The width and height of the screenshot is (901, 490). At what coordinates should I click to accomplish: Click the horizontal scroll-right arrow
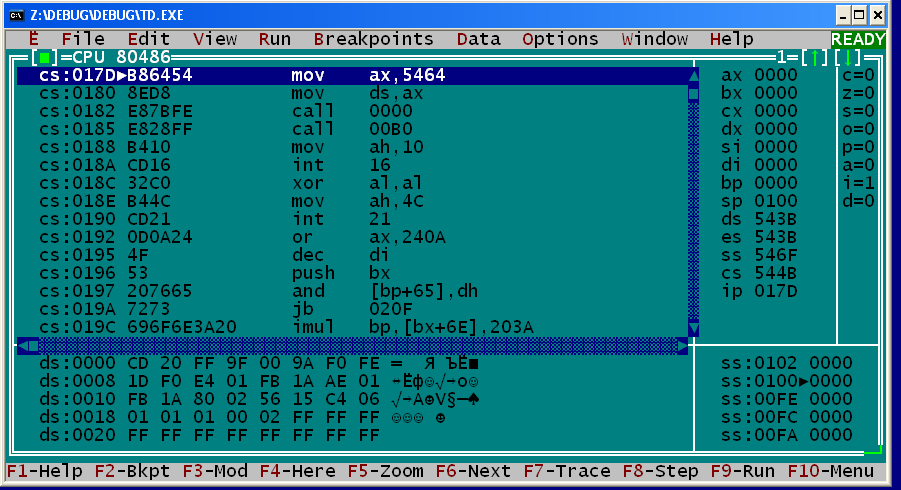coord(682,346)
